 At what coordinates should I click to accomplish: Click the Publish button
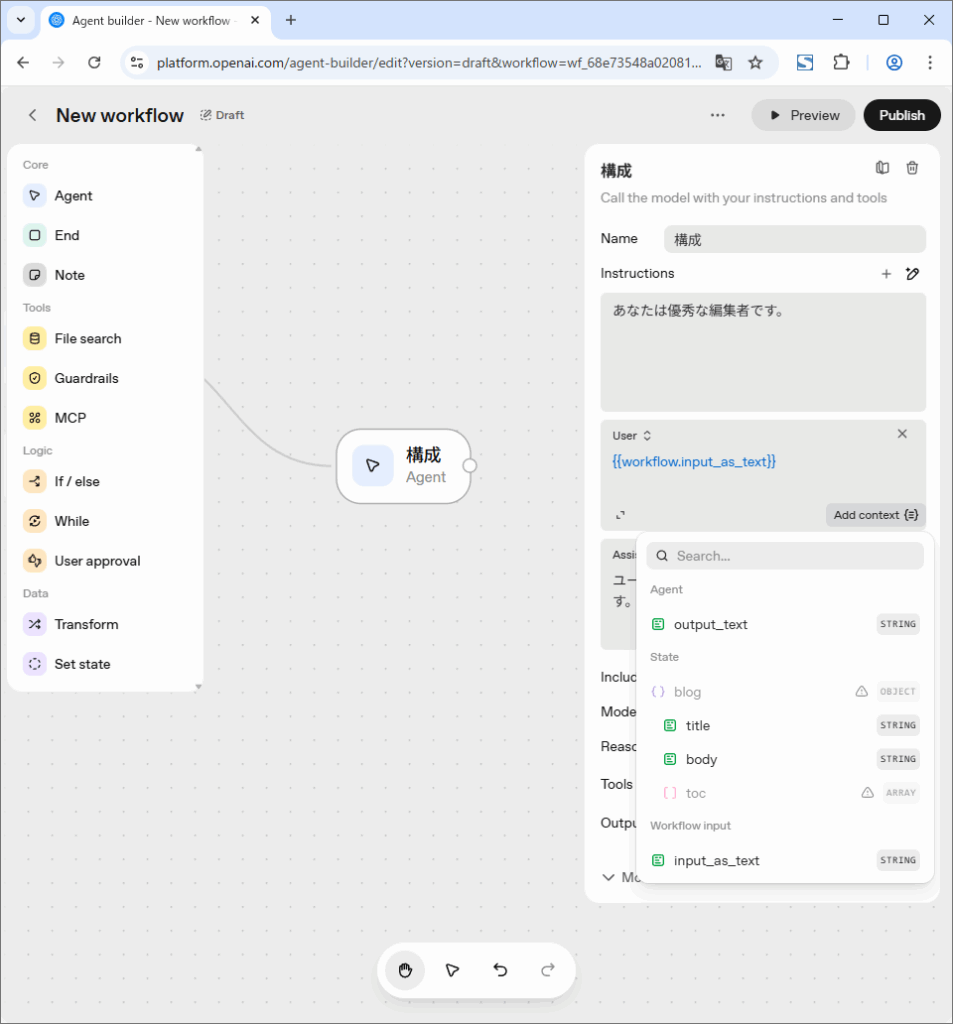901,115
